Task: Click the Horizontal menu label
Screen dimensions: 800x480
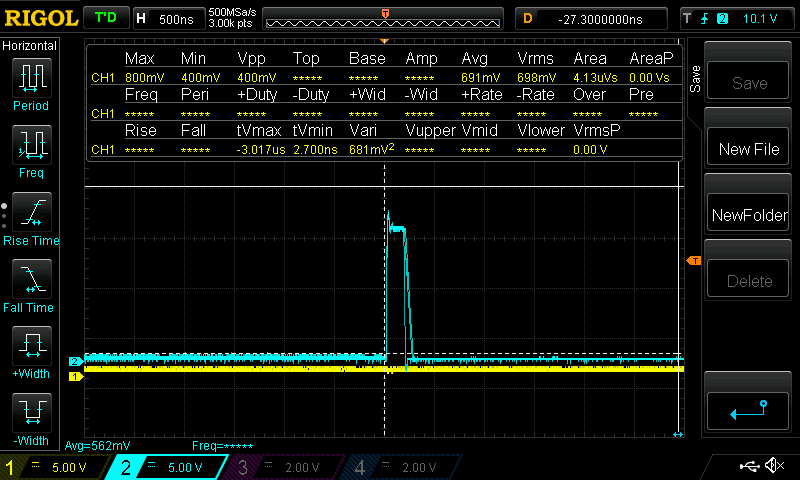Action: 29,45
